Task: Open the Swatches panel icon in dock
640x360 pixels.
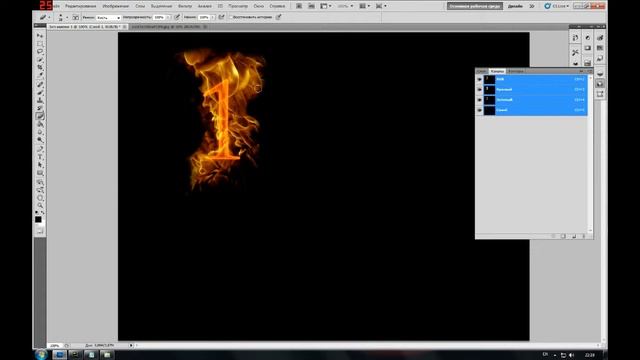Action: pyautogui.click(x=600, y=48)
